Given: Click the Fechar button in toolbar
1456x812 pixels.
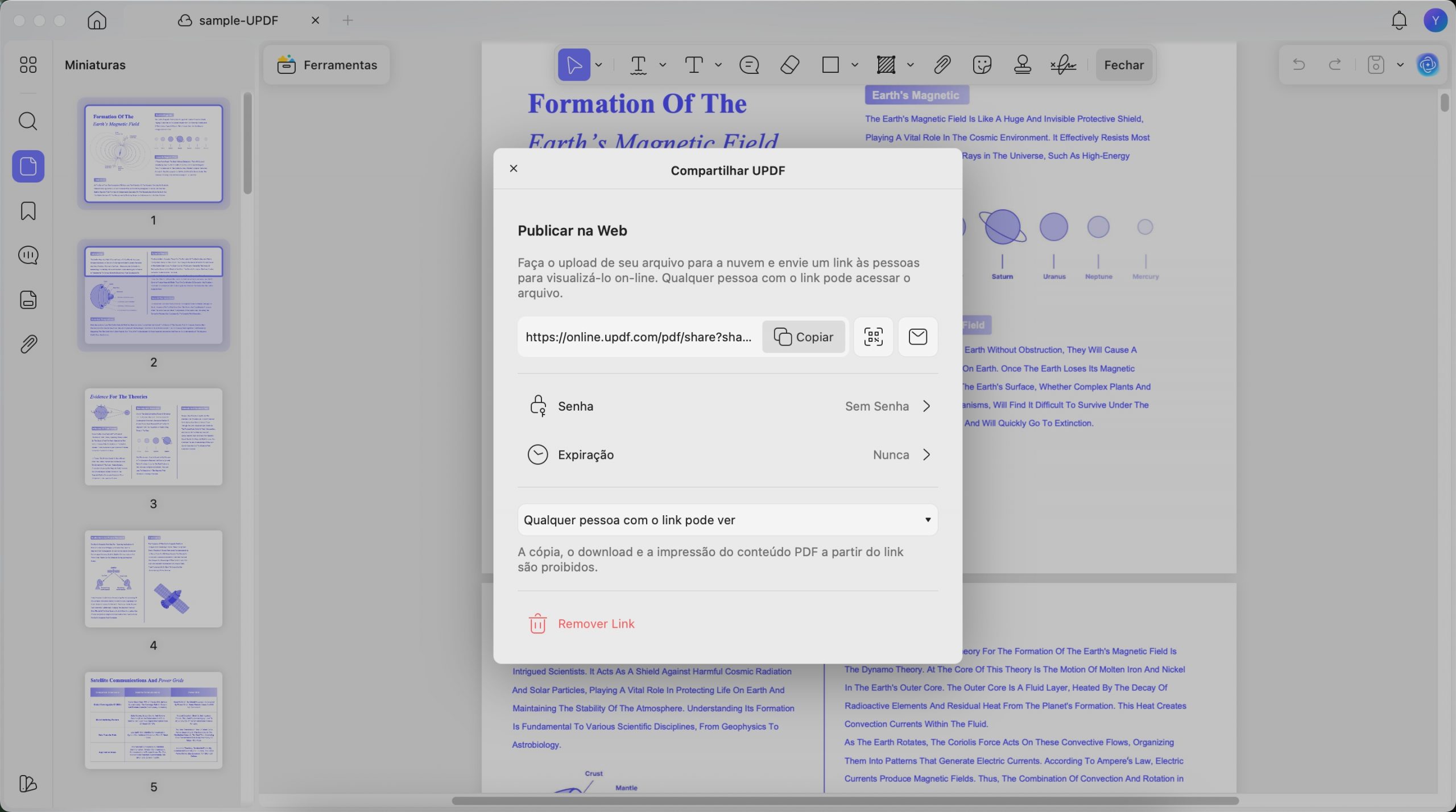Looking at the screenshot, I should [1124, 65].
